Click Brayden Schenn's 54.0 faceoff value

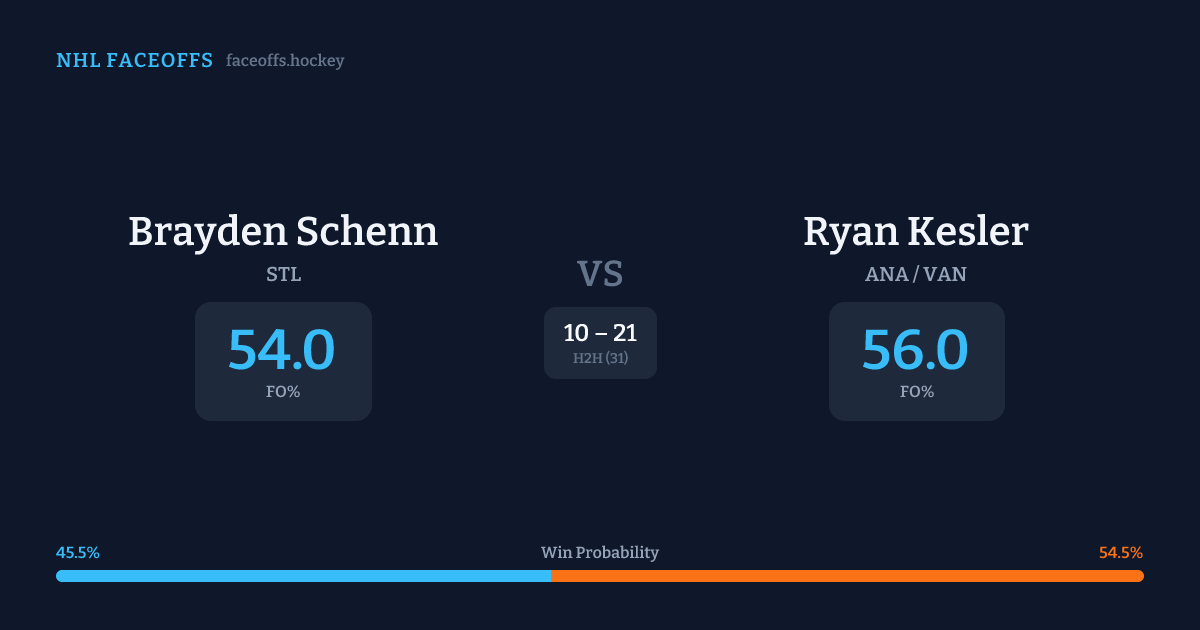click(282, 350)
